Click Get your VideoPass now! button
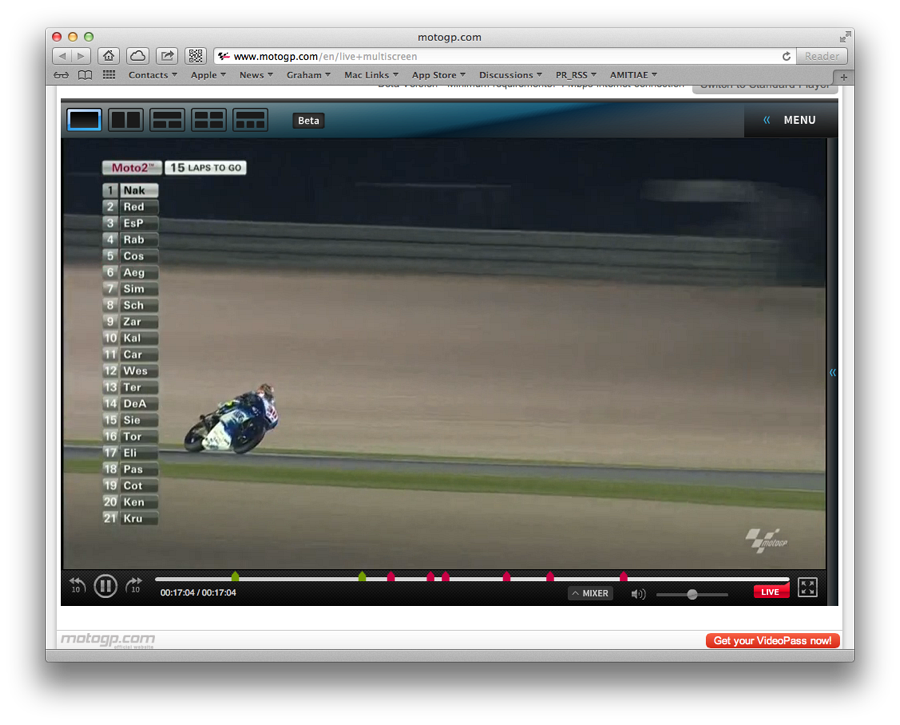This screenshot has height=725, width=900. (773, 641)
